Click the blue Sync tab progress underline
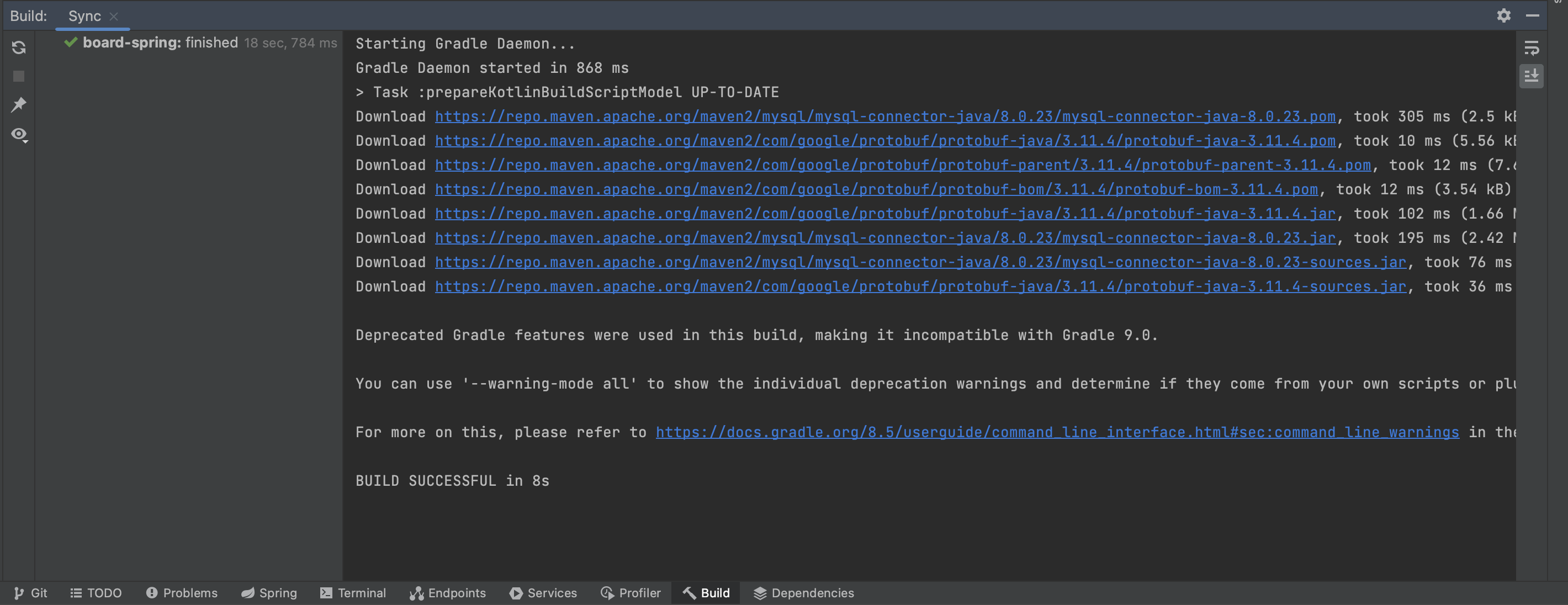 (x=91, y=28)
